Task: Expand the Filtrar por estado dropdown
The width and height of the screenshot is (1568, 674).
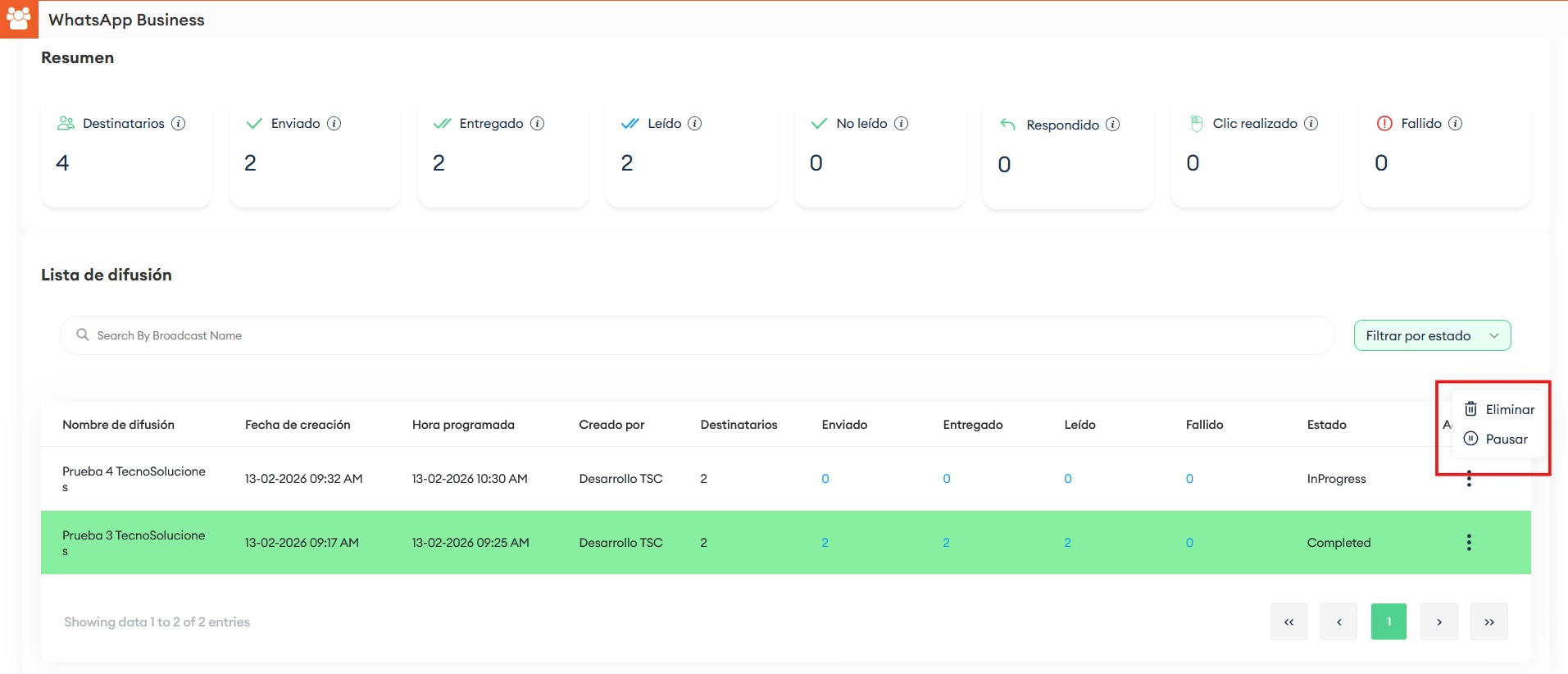Action: tap(1431, 335)
